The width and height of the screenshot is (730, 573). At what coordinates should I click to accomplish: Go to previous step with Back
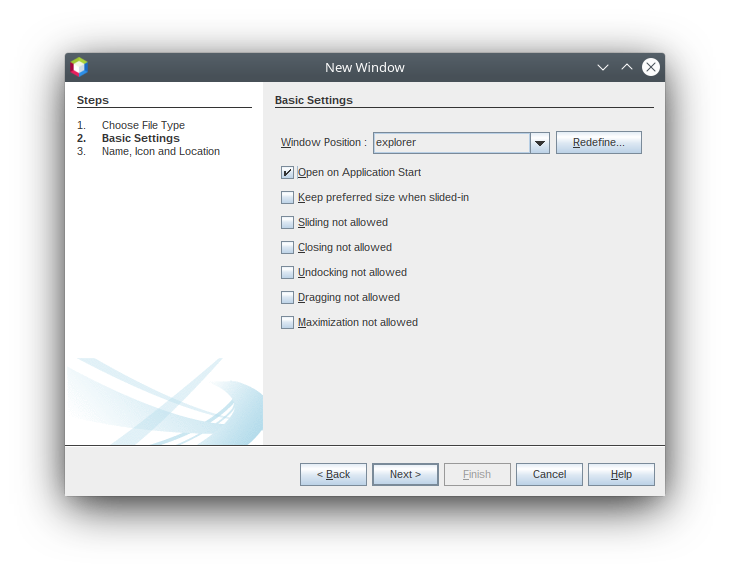point(333,474)
